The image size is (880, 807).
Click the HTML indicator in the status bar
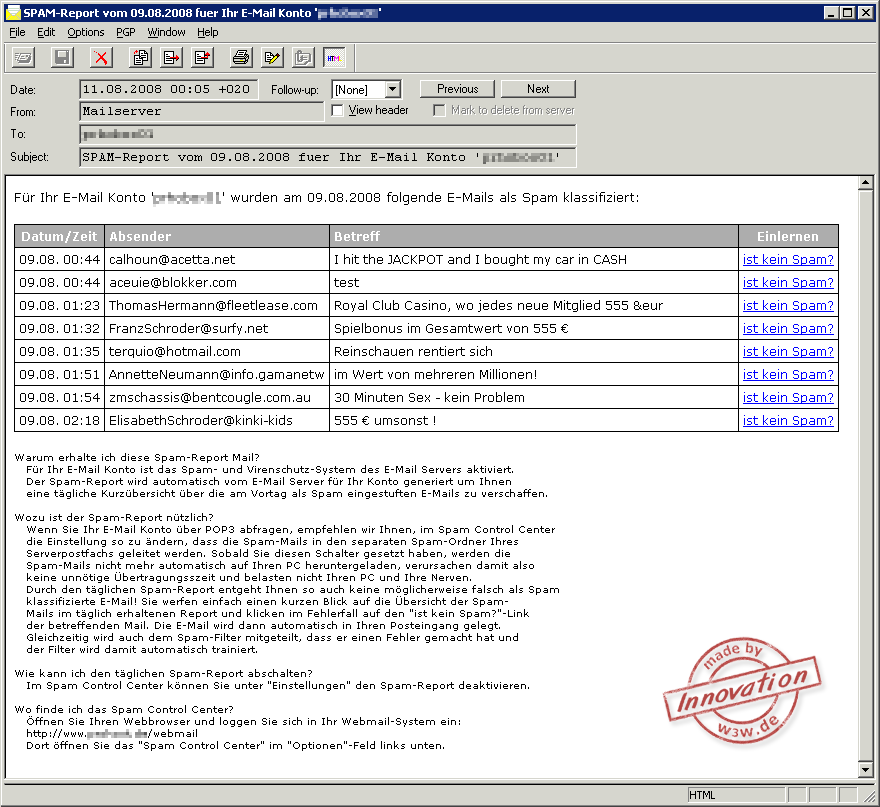click(736, 795)
